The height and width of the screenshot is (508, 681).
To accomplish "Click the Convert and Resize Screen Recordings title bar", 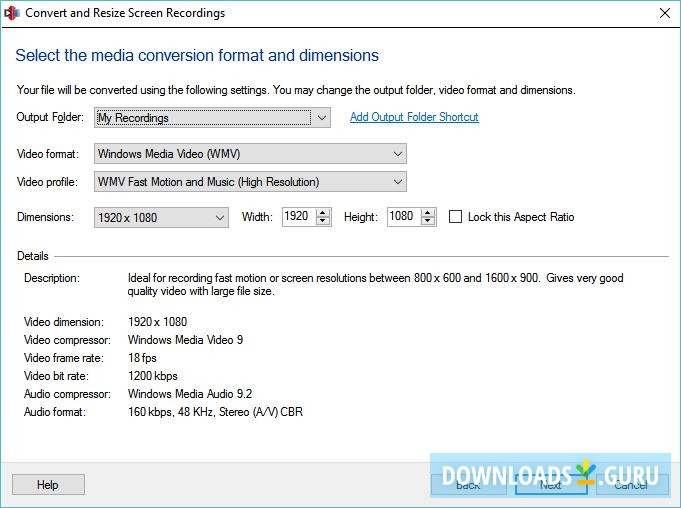I will pyautogui.click(x=300, y=13).
